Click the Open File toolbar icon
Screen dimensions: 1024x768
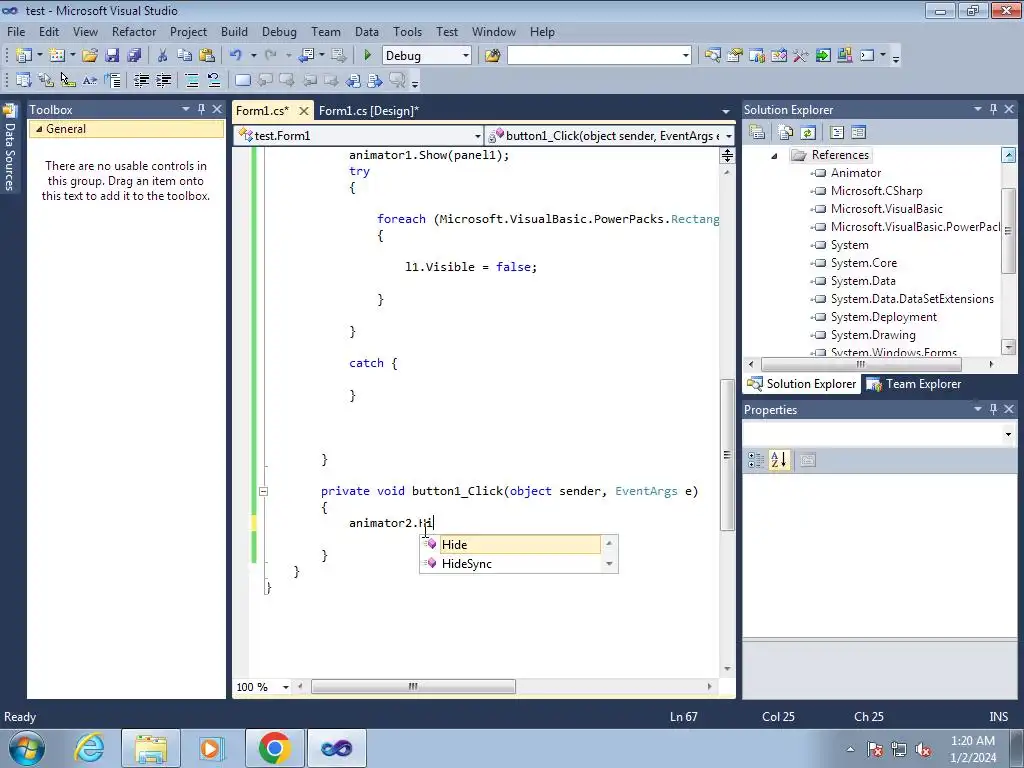click(89, 56)
